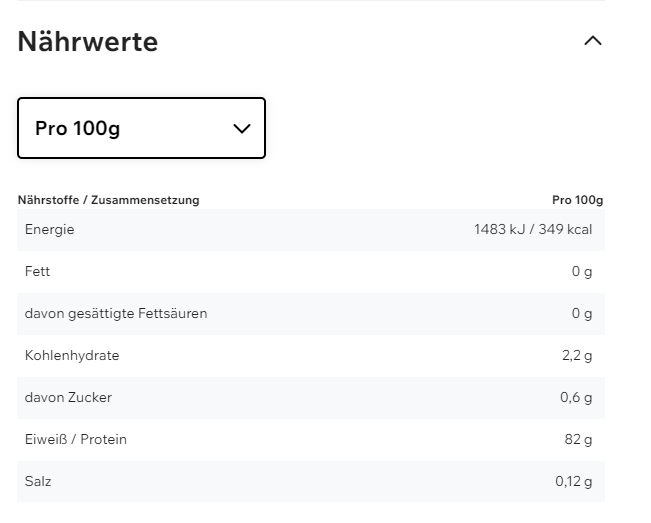Image resolution: width=651 pixels, height=523 pixels.
Task: Select the Energie row label
Action: pyautogui.click(x=50, y=230)
